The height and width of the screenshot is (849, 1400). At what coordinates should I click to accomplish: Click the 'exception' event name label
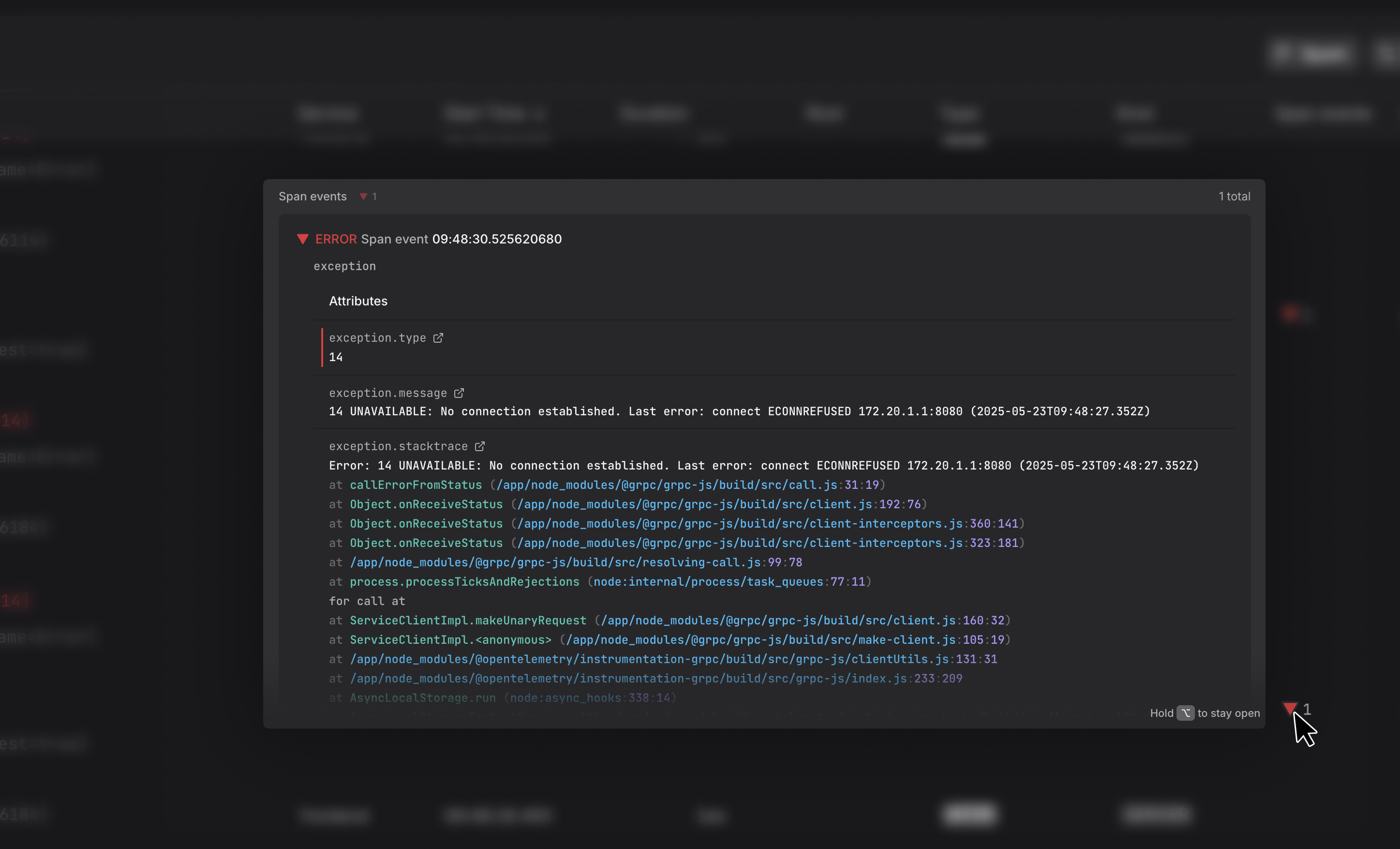coord(344,266)
